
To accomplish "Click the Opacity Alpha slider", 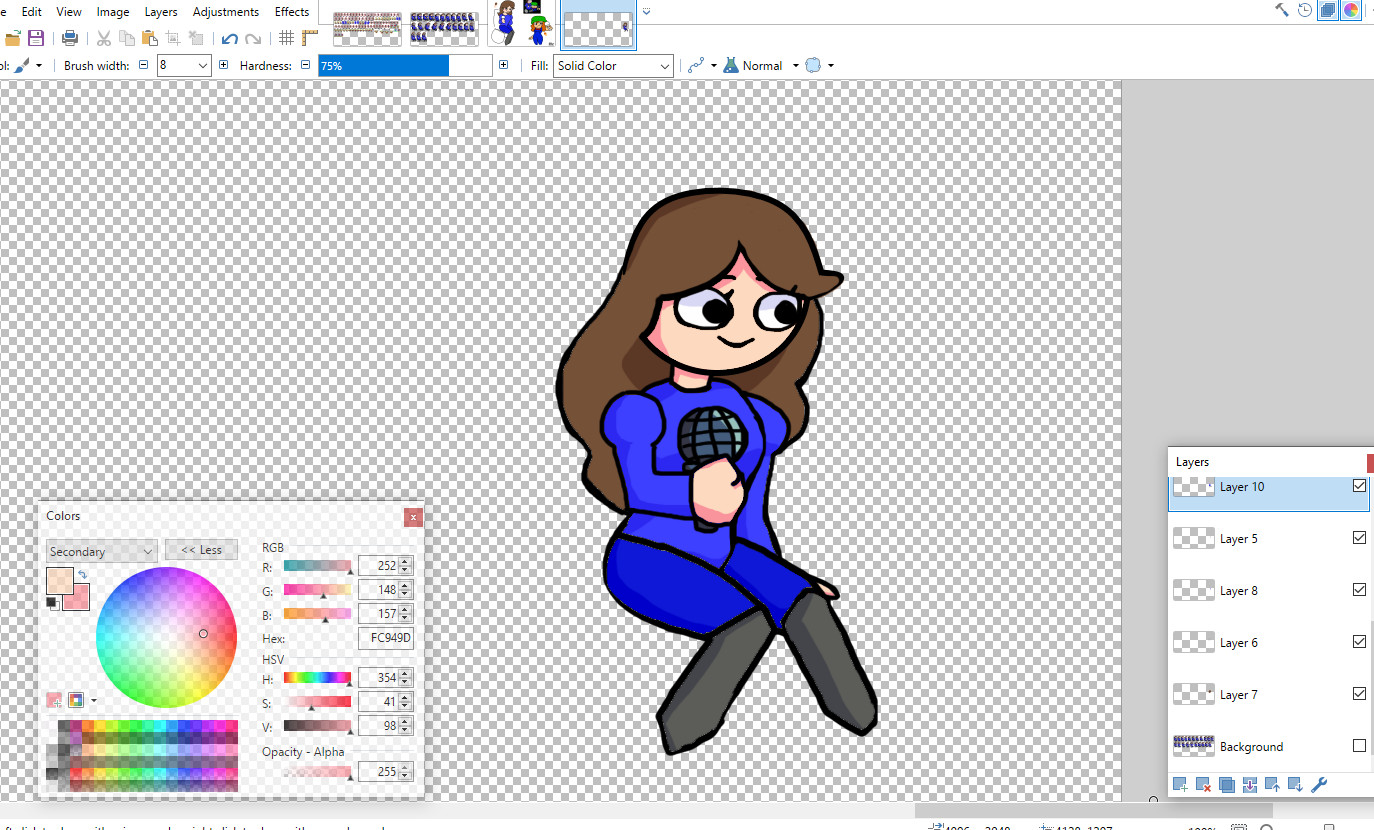I will [317, 772].
